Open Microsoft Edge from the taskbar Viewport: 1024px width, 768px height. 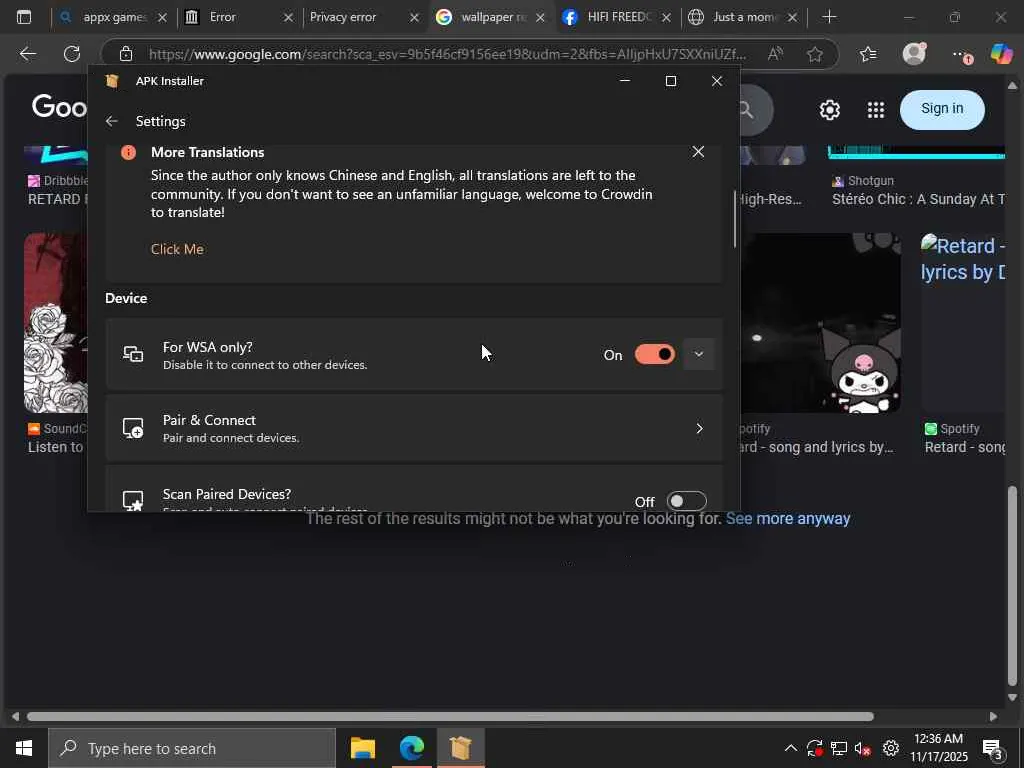[411, 748]
